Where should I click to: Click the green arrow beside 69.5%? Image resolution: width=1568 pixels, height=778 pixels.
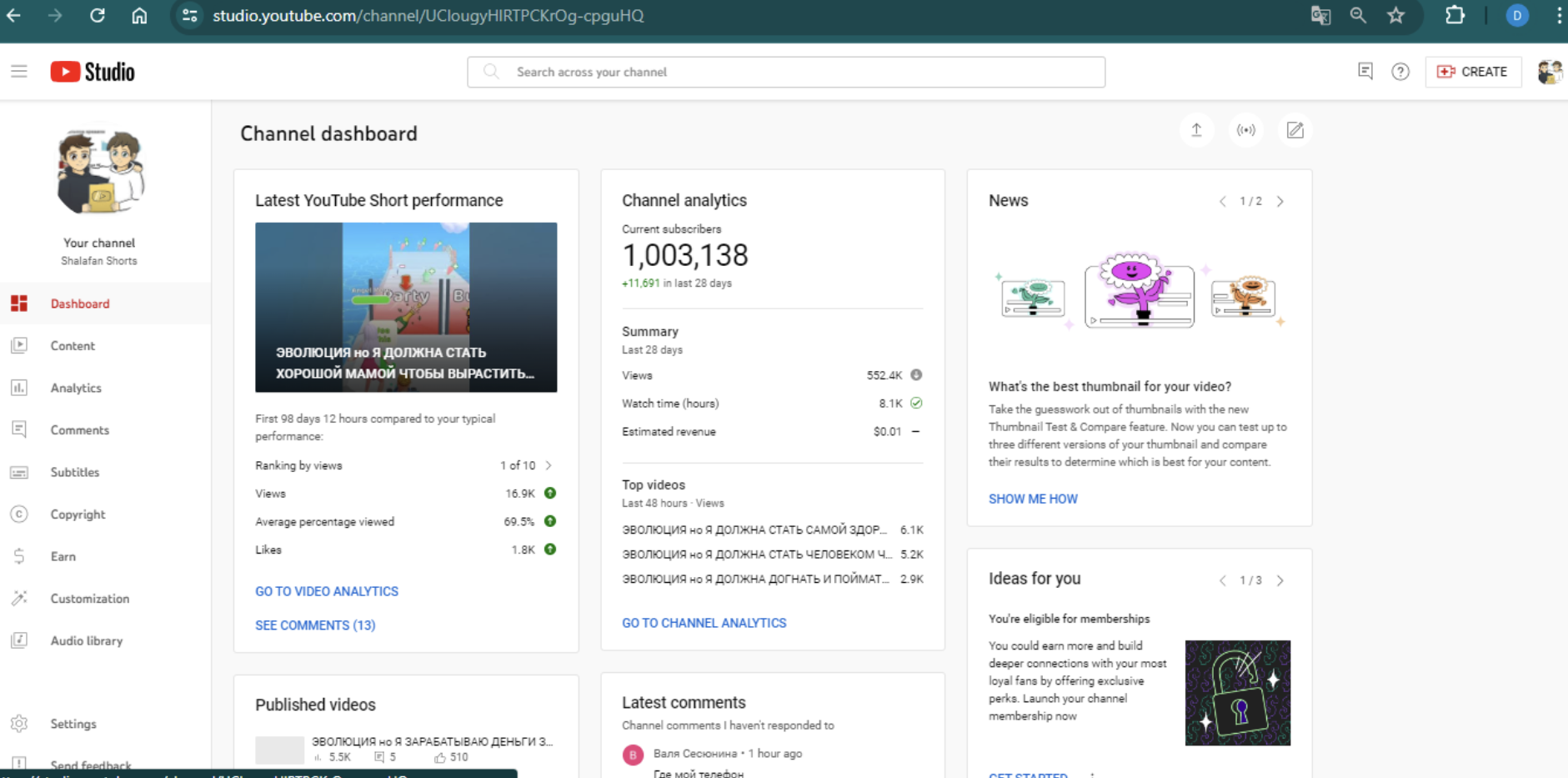click(550, 521)
